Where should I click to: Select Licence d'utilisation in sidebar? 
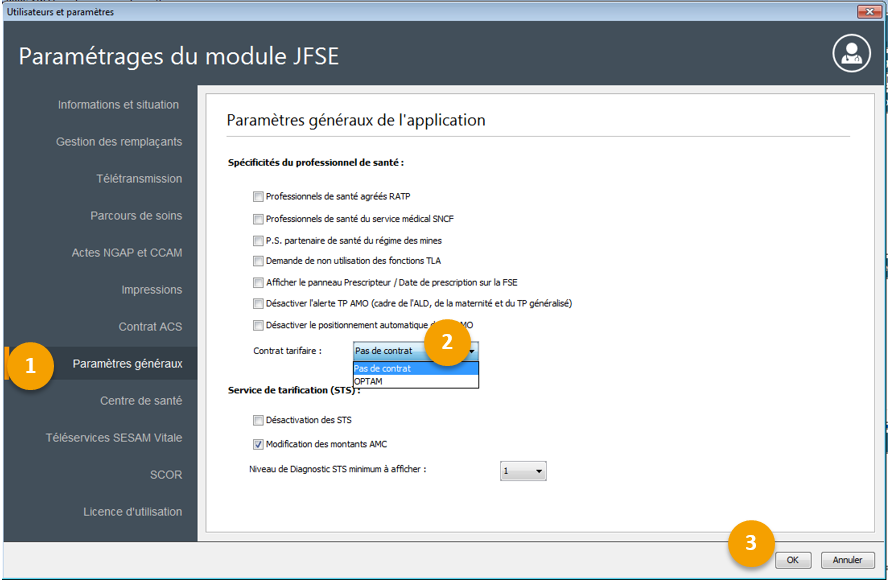(132, 512)
